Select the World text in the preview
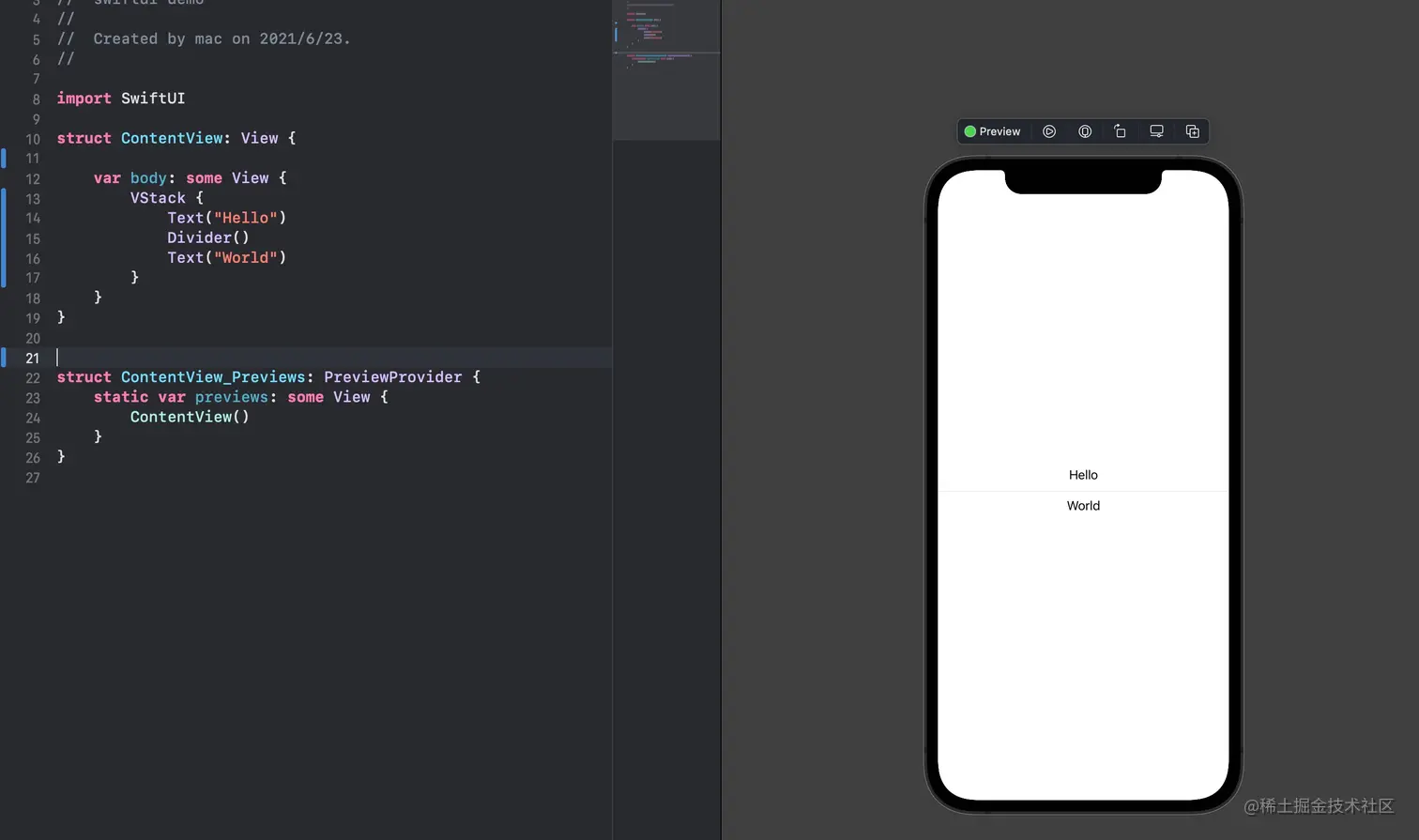This screenshot has height=840, width=1419. [1083, 506]
